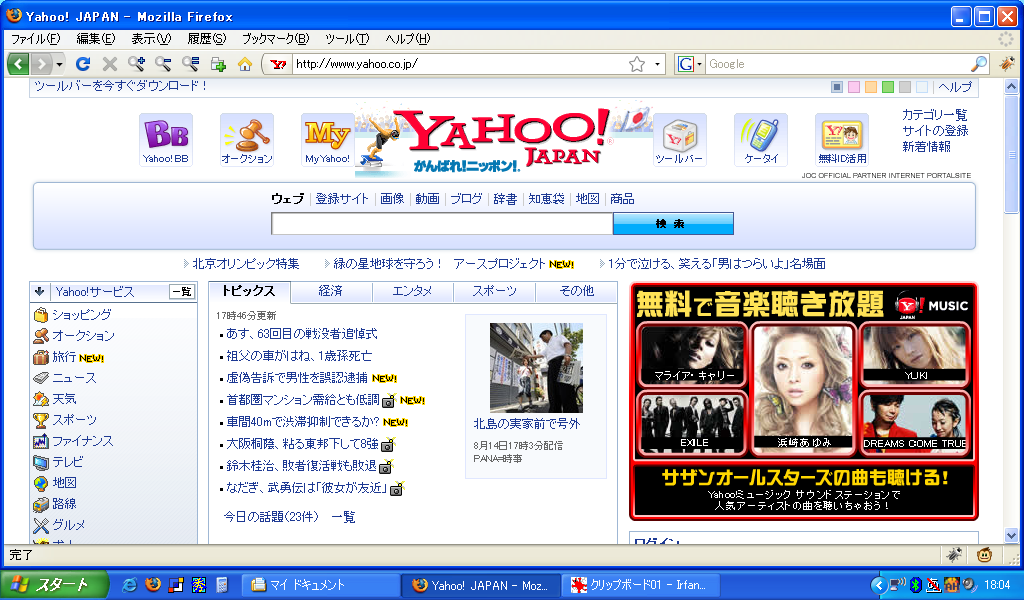
Task: Open the ヘルプ(H) menu
Action: point(408,39)
